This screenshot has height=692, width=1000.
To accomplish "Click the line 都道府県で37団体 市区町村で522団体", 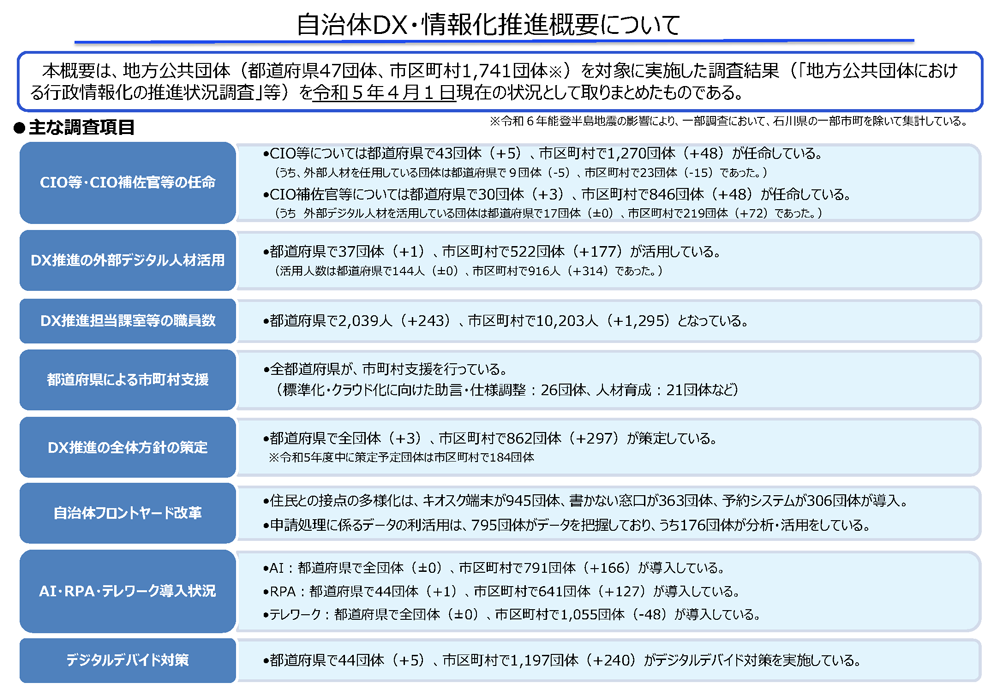I will click(x=491, y=252).
